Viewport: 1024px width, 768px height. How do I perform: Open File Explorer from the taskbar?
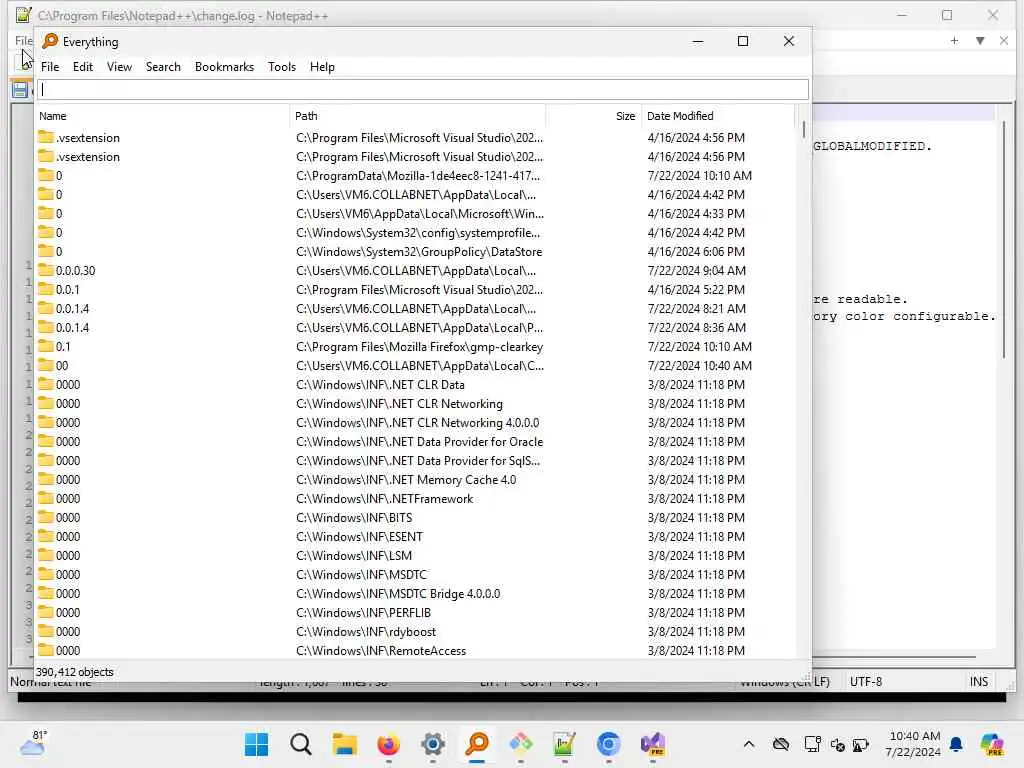pyautogui.click(x=344, y=744)
